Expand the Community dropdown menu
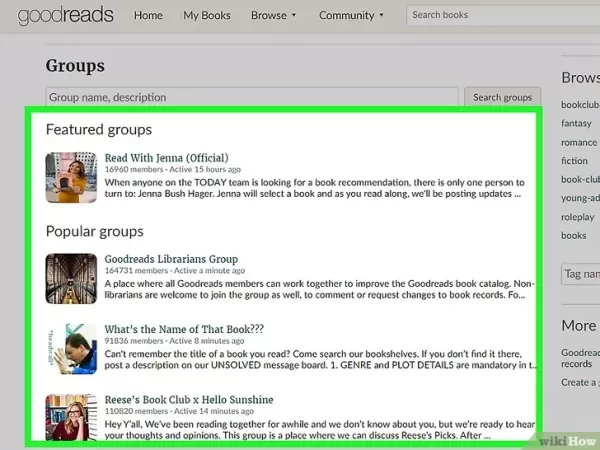Viewport: 600px width, 450px height. [x=351, y=15]
